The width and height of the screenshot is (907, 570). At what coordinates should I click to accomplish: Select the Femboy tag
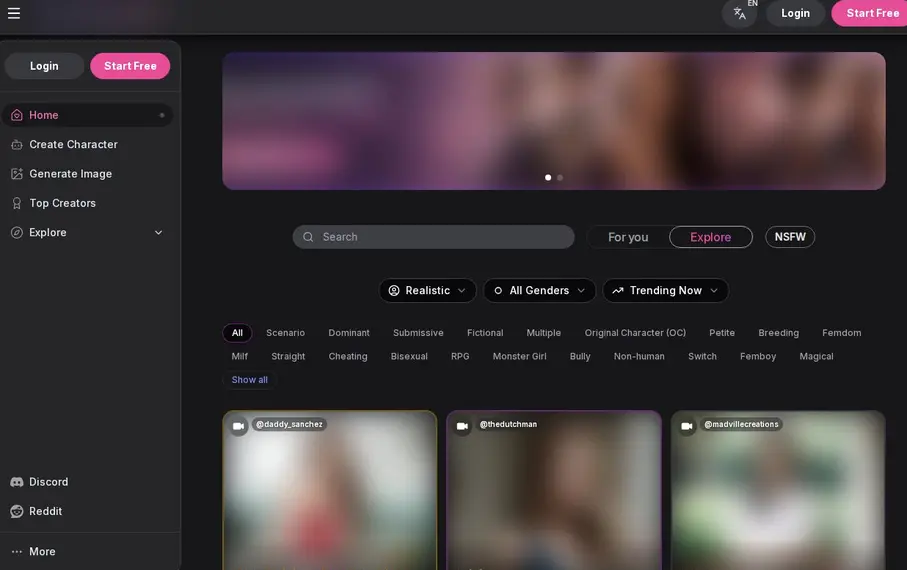point(758,356)
